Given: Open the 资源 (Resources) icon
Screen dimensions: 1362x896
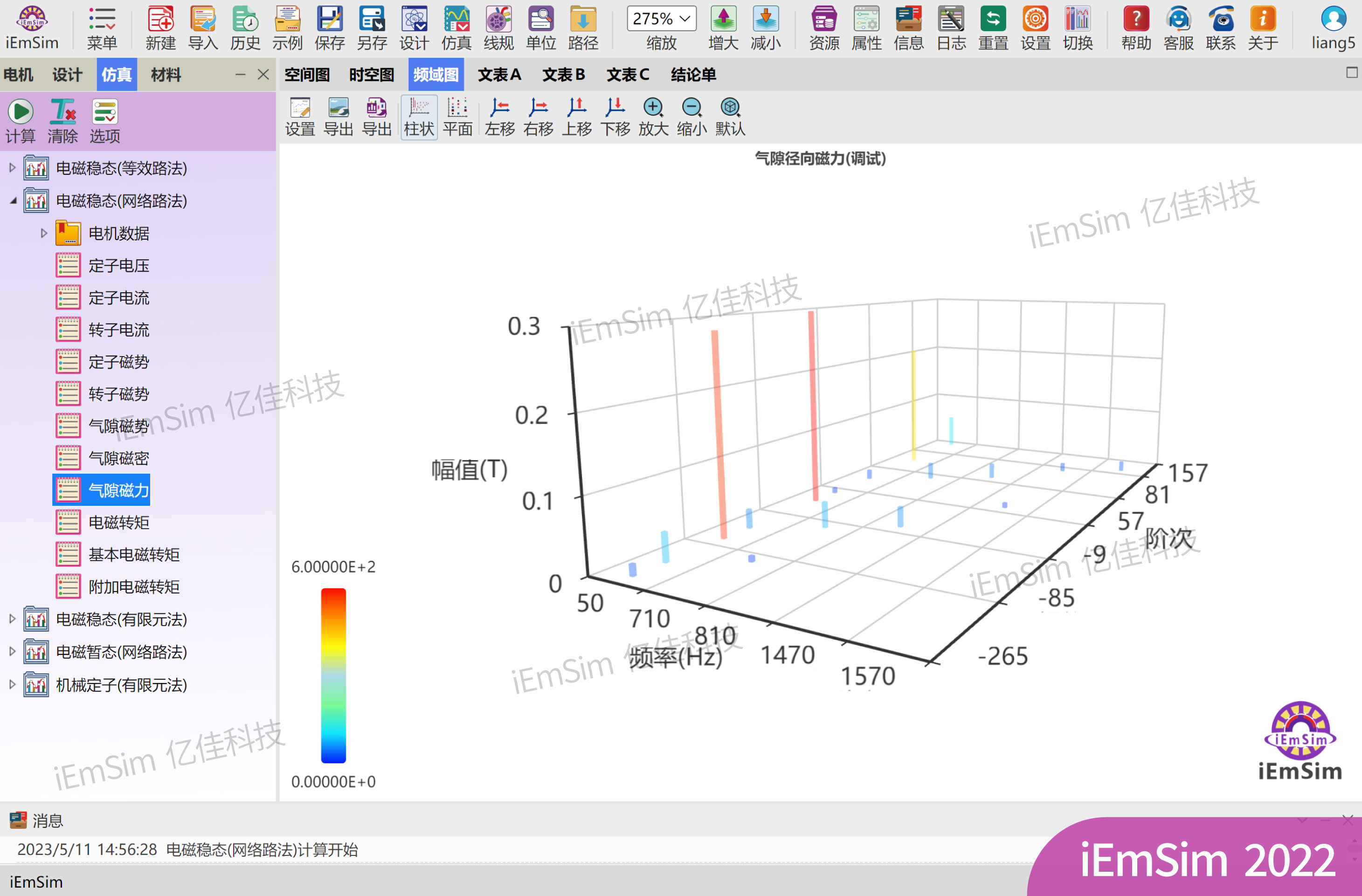Looking at the screenshot, I should 824,28.
